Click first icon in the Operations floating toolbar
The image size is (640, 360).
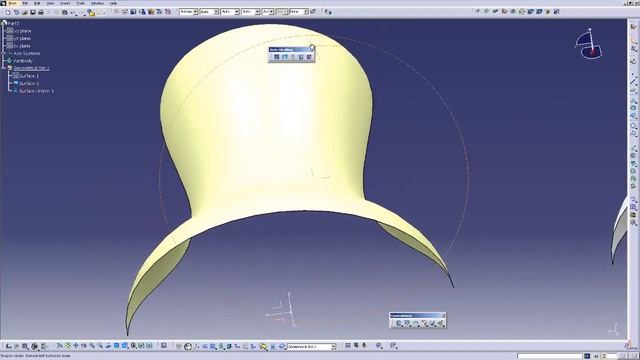coord(399,323)
